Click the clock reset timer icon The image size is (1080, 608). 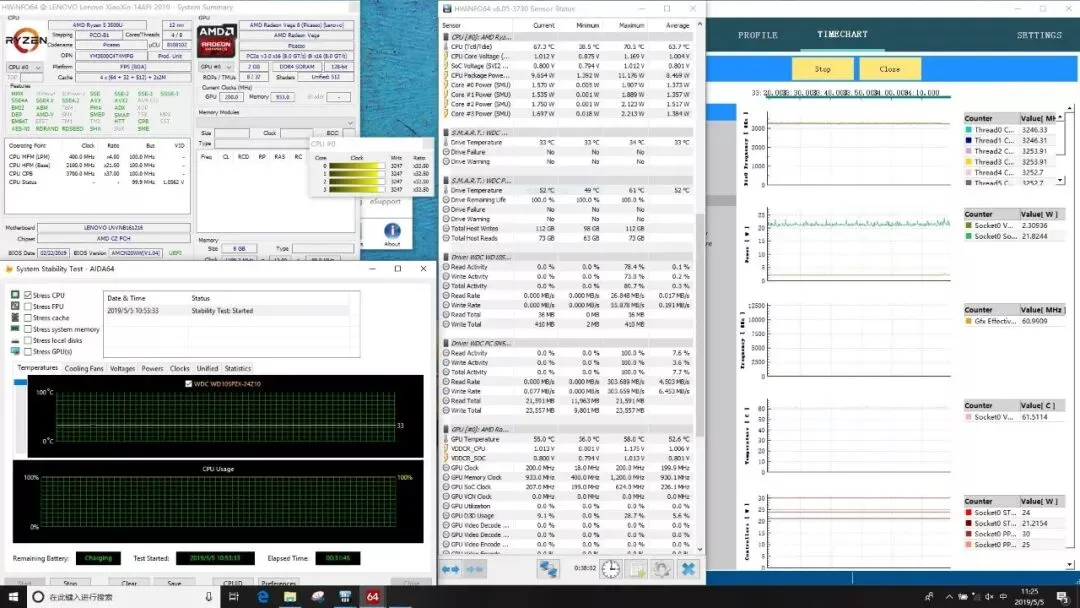(610, 569)
